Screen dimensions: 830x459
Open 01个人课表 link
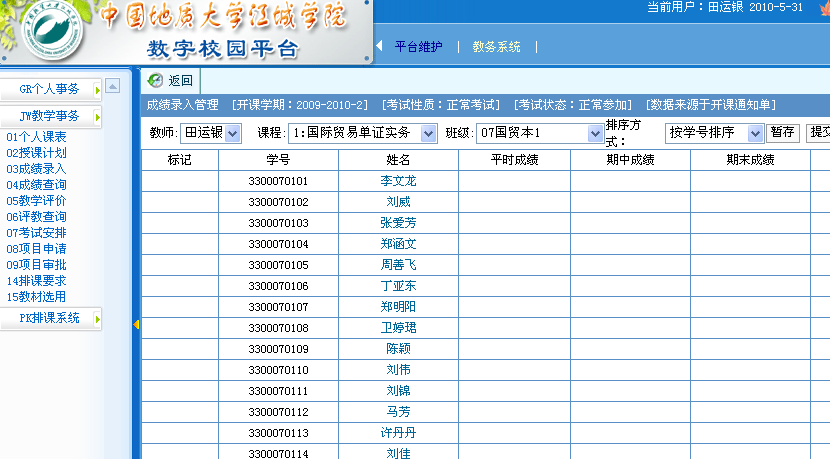click(37, 137)
